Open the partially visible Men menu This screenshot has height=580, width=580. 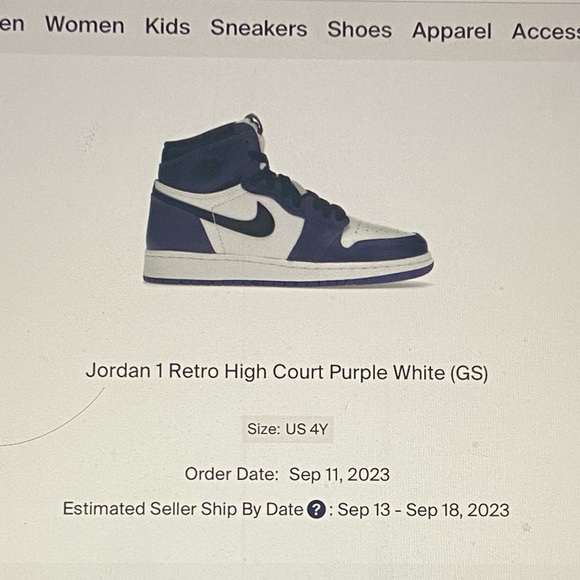tap(12, 24)
